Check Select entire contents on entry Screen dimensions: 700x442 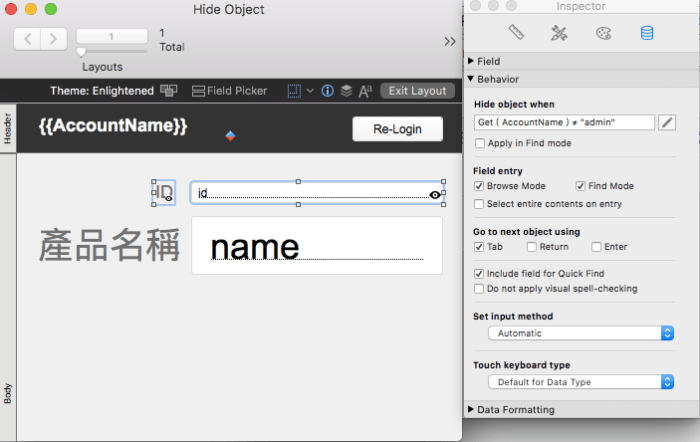480,204
